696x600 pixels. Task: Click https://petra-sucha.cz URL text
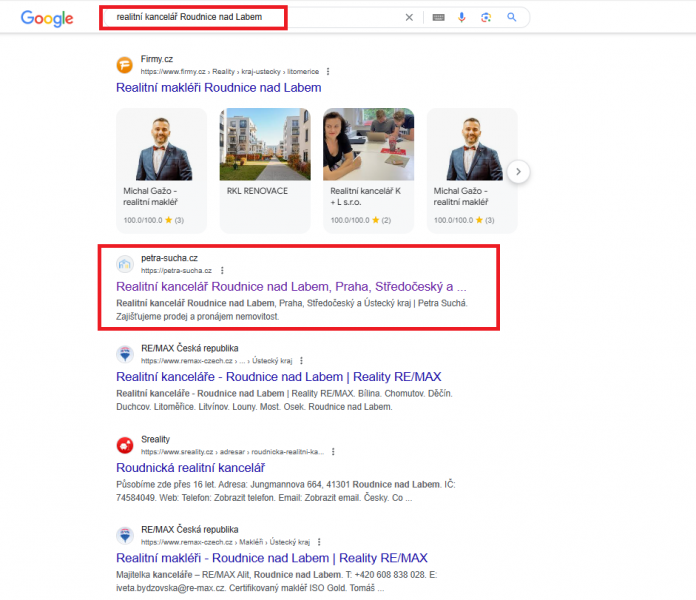176,270
